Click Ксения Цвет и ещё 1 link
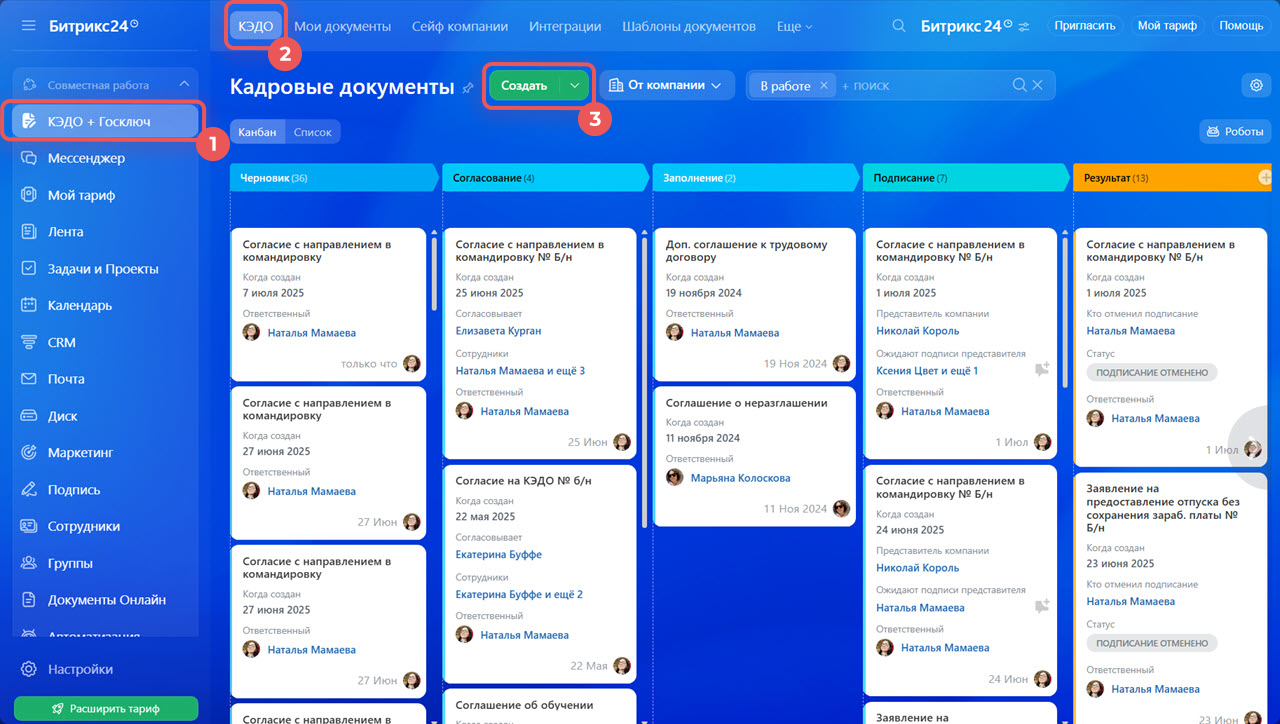The width and height of the screenshot is (1280, 724). pos(927,371)
